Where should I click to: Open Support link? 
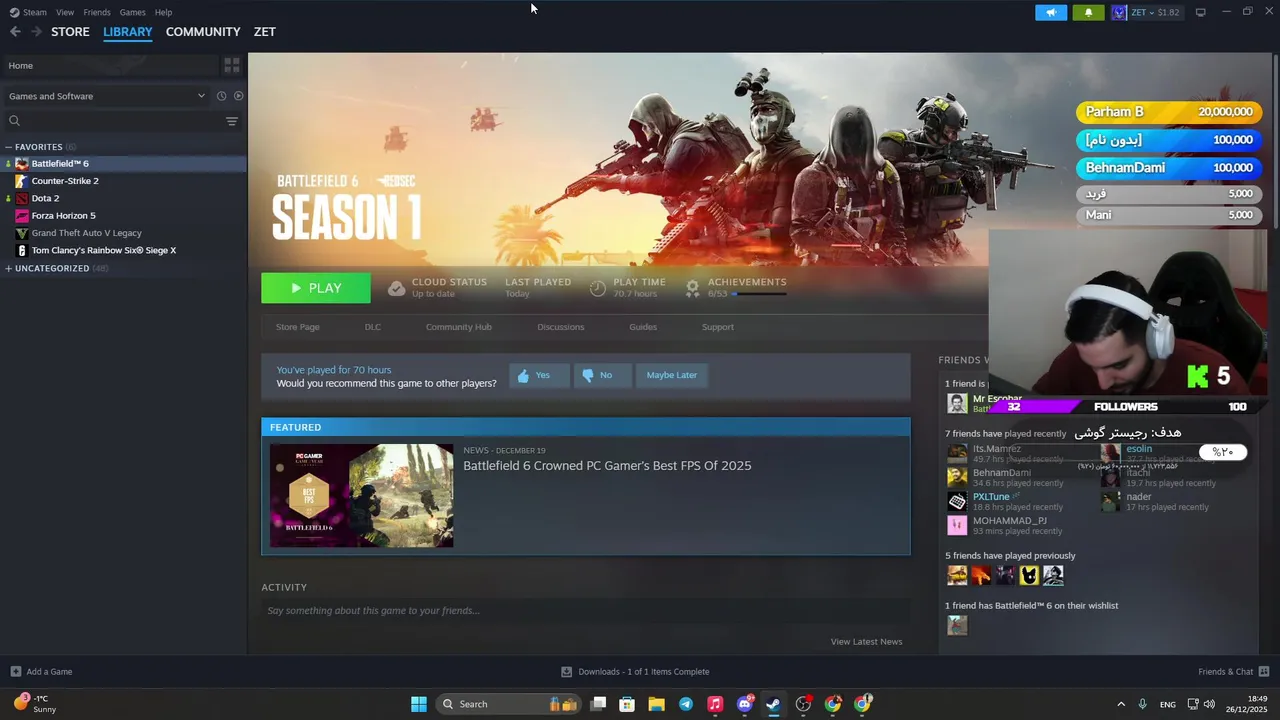[718, 327]
